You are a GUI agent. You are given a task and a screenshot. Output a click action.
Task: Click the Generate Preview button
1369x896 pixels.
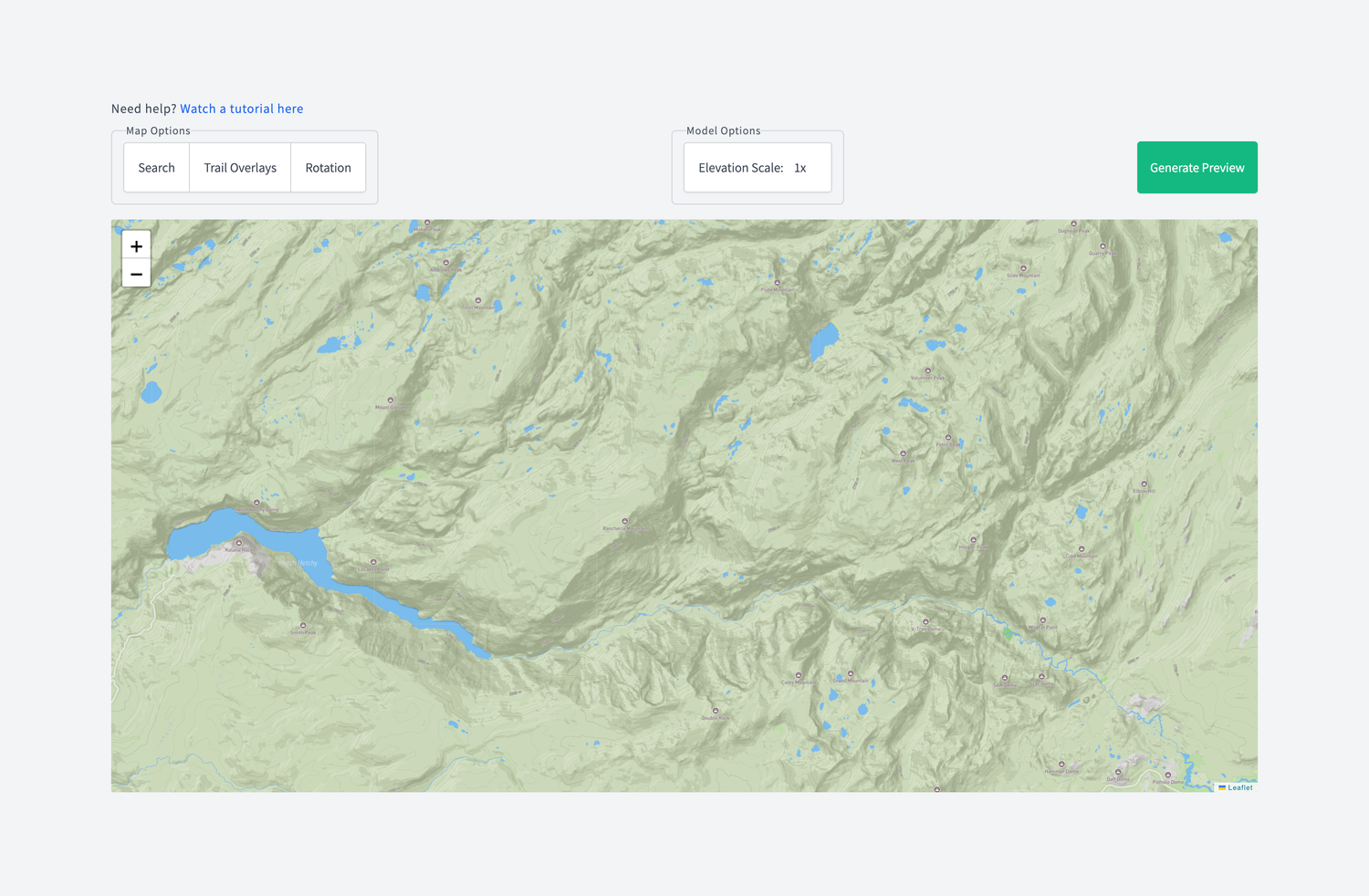tap(1197, 168)
